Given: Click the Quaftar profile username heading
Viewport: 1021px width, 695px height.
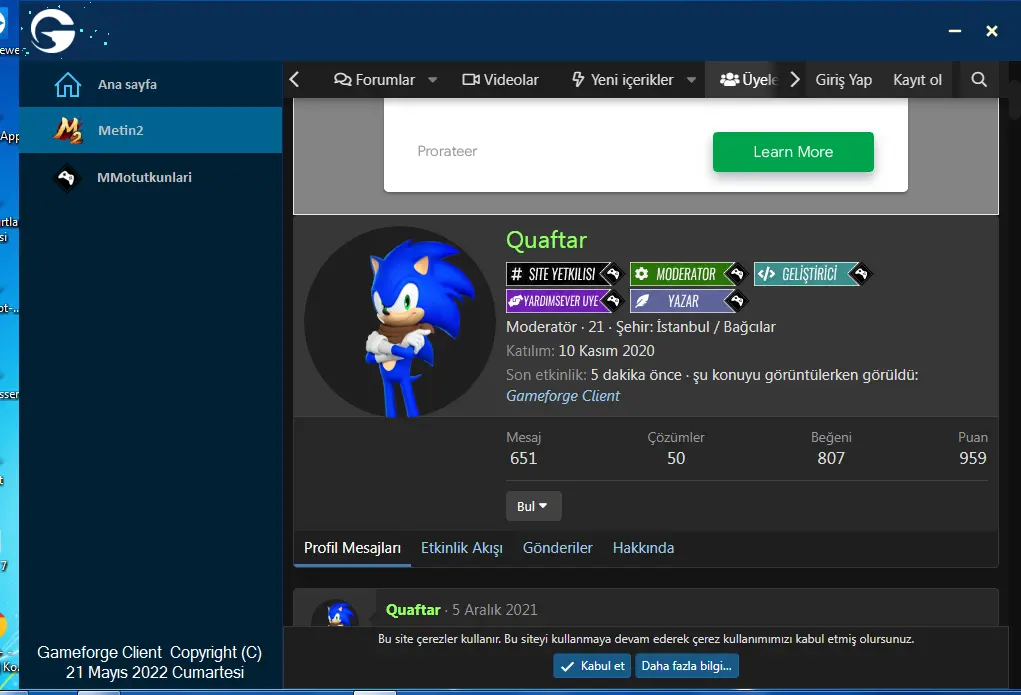Looking at the screenshot, I should (x=546, y=240).
